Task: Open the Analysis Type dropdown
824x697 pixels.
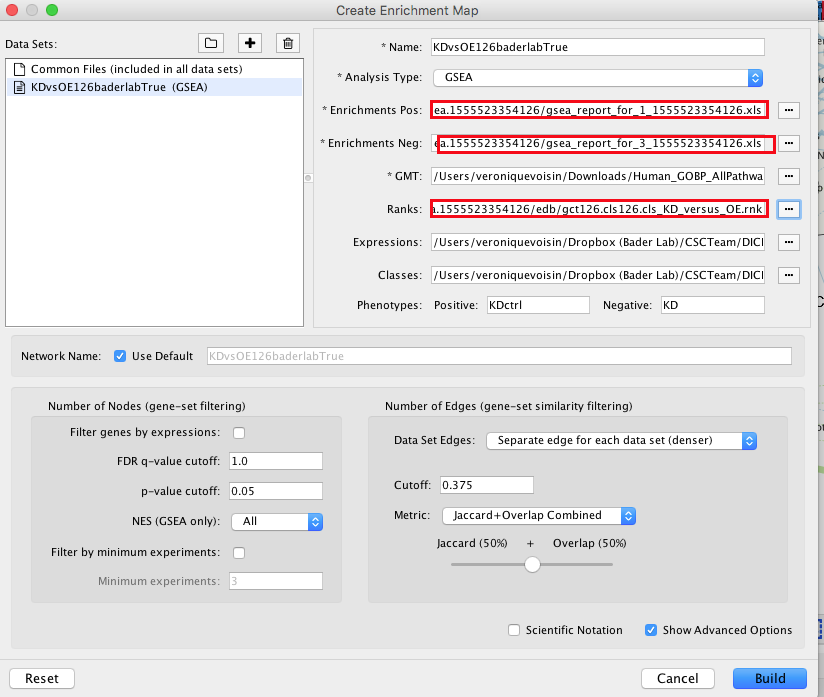Action: point(754,77)
